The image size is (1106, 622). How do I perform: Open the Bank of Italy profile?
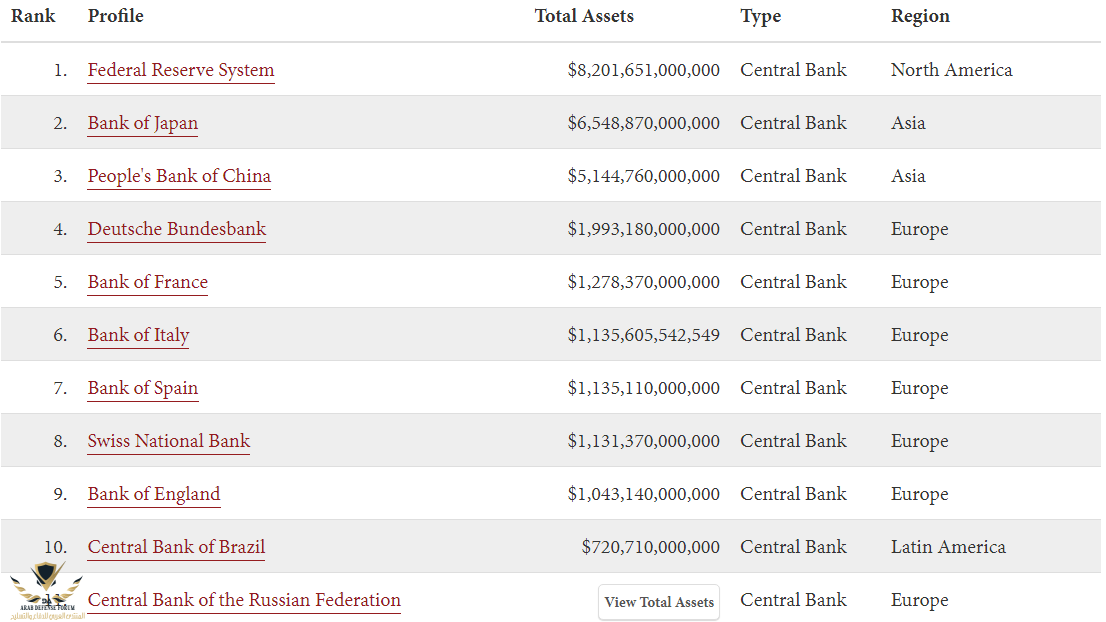tap(138, 335)
